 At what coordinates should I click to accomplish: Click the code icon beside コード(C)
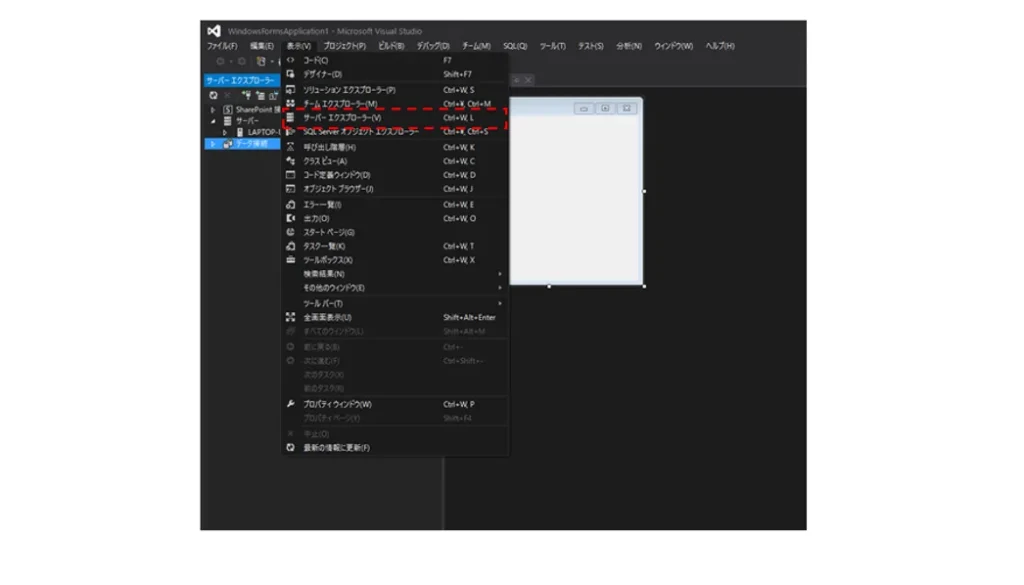(x=290, y=60)
